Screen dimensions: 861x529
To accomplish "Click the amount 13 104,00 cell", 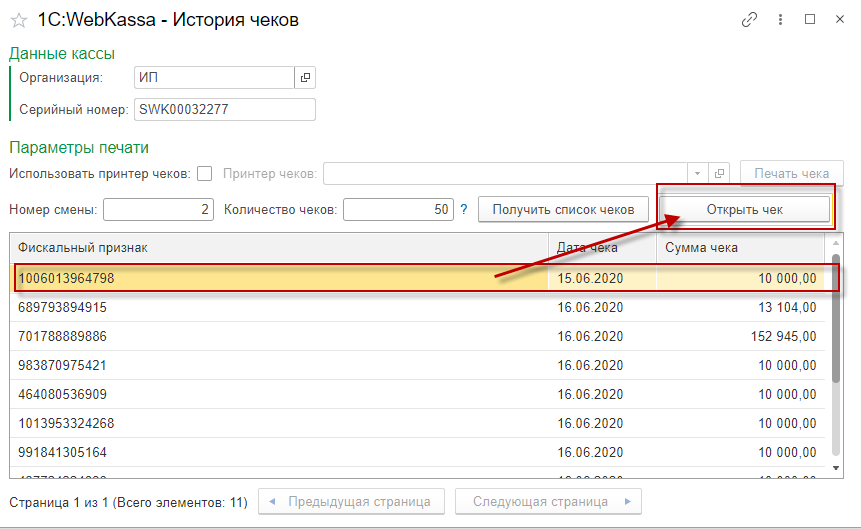I will click(x=740, y=307).
